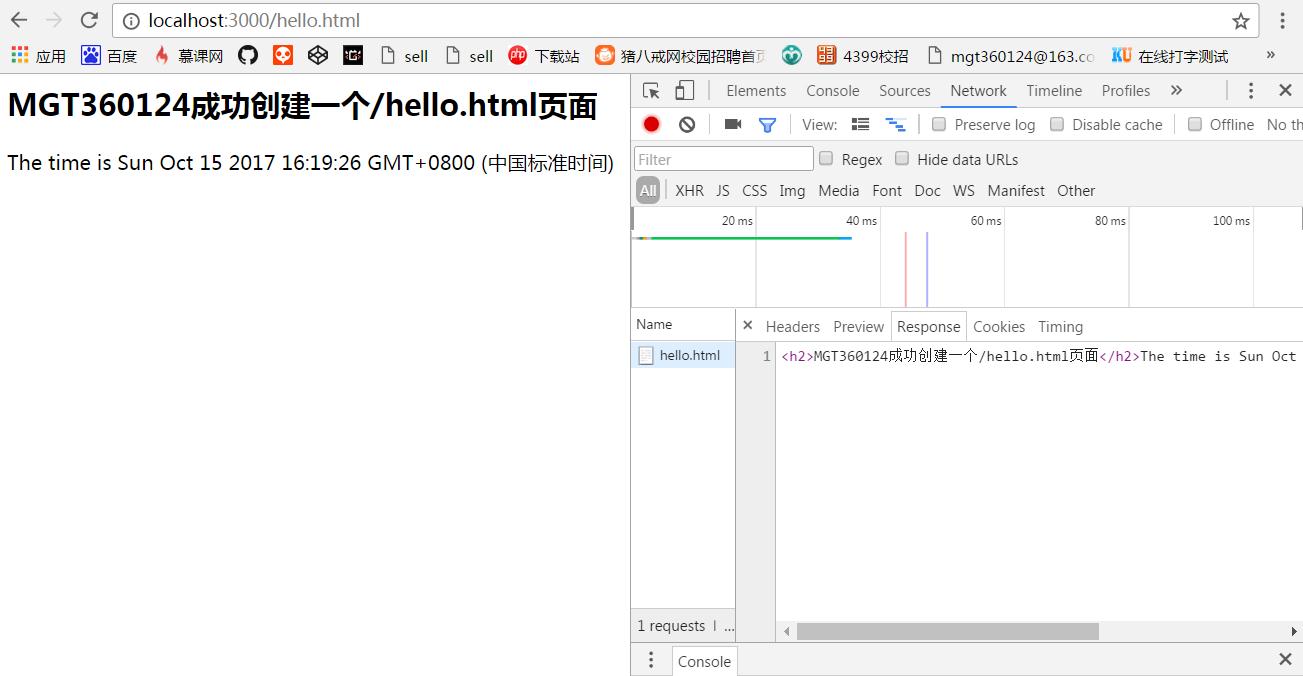Toggle the device toolbar icon
The width and height of the screenshot is (1303, 676).
point(686,90)
